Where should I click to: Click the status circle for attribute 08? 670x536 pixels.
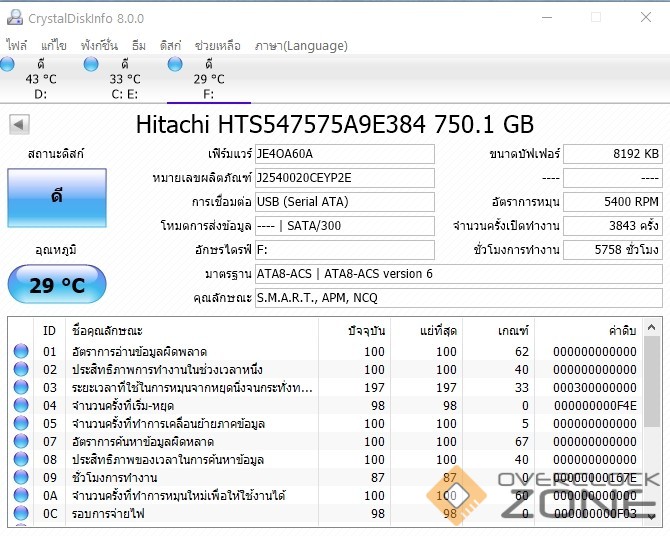(x=21, y=459)
